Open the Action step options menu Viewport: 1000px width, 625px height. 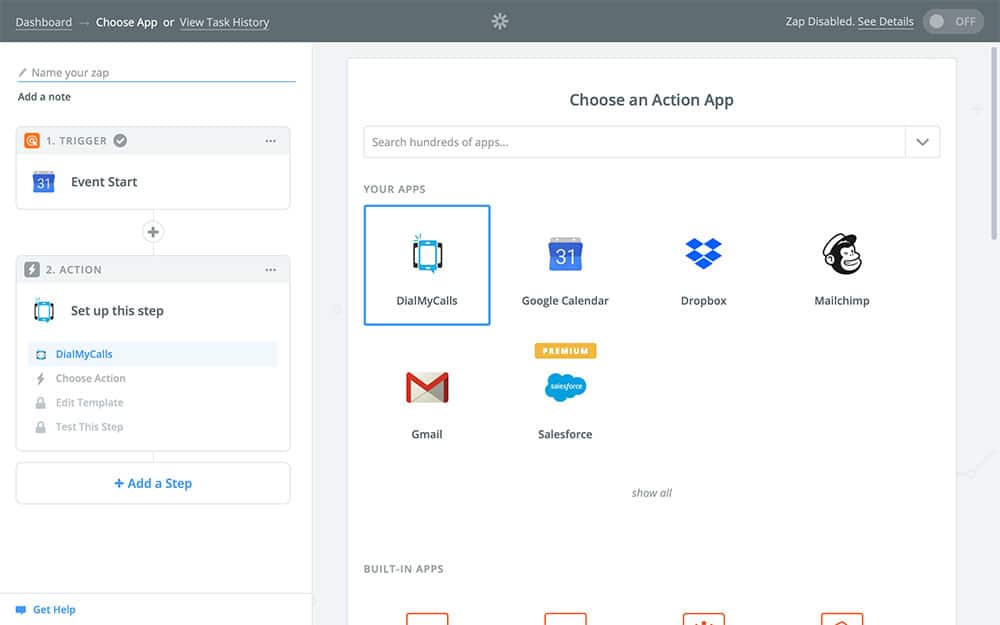270,270
